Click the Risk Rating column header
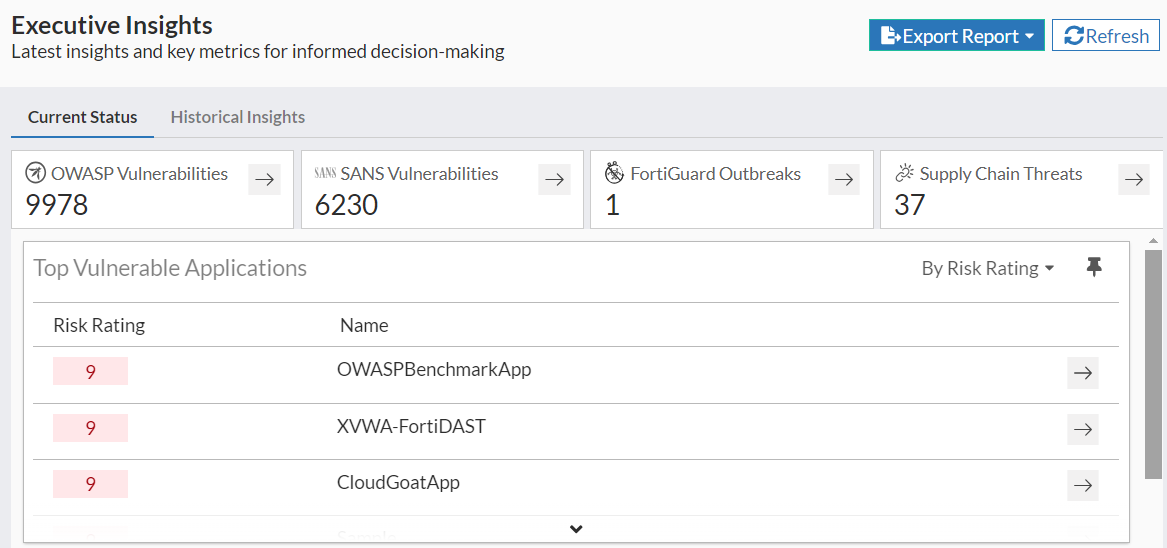Image resolution: width=1167 pixels, height=548 pixels. click(99, 325)
